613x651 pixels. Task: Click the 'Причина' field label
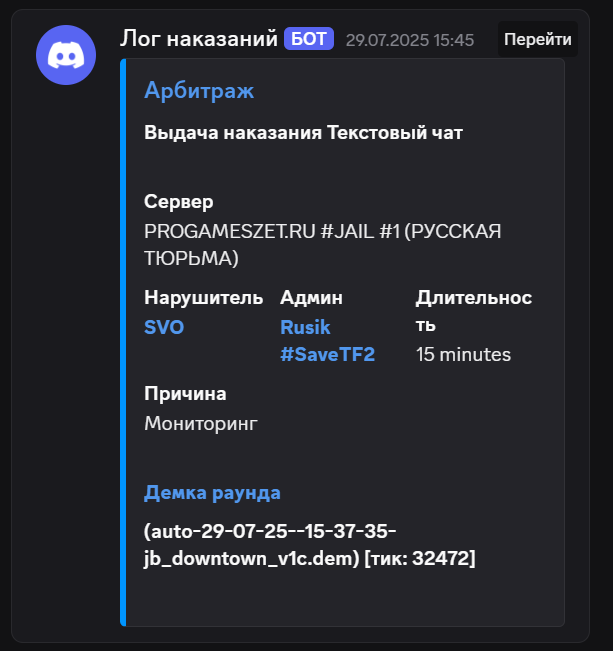[185, 394]
